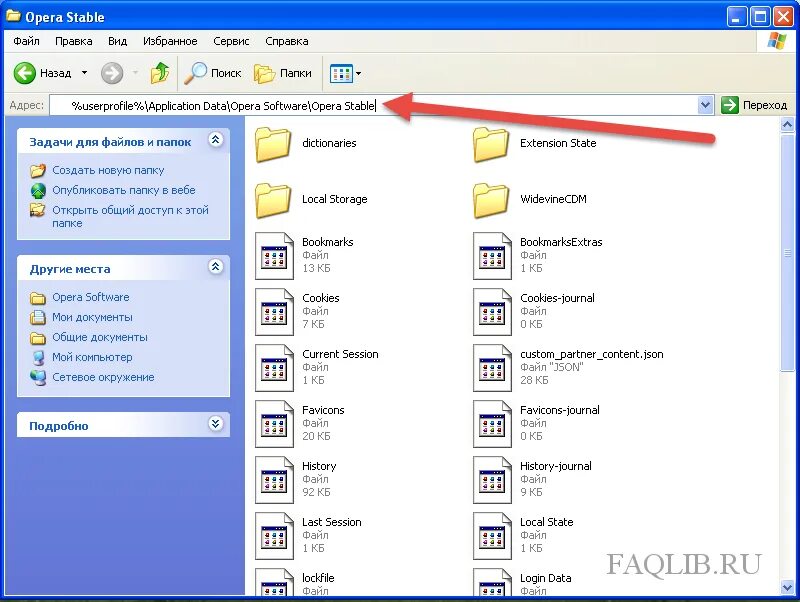Click the Windows flag logo
The width and height of the screenshot is (800, 602).
click(777, 41)
